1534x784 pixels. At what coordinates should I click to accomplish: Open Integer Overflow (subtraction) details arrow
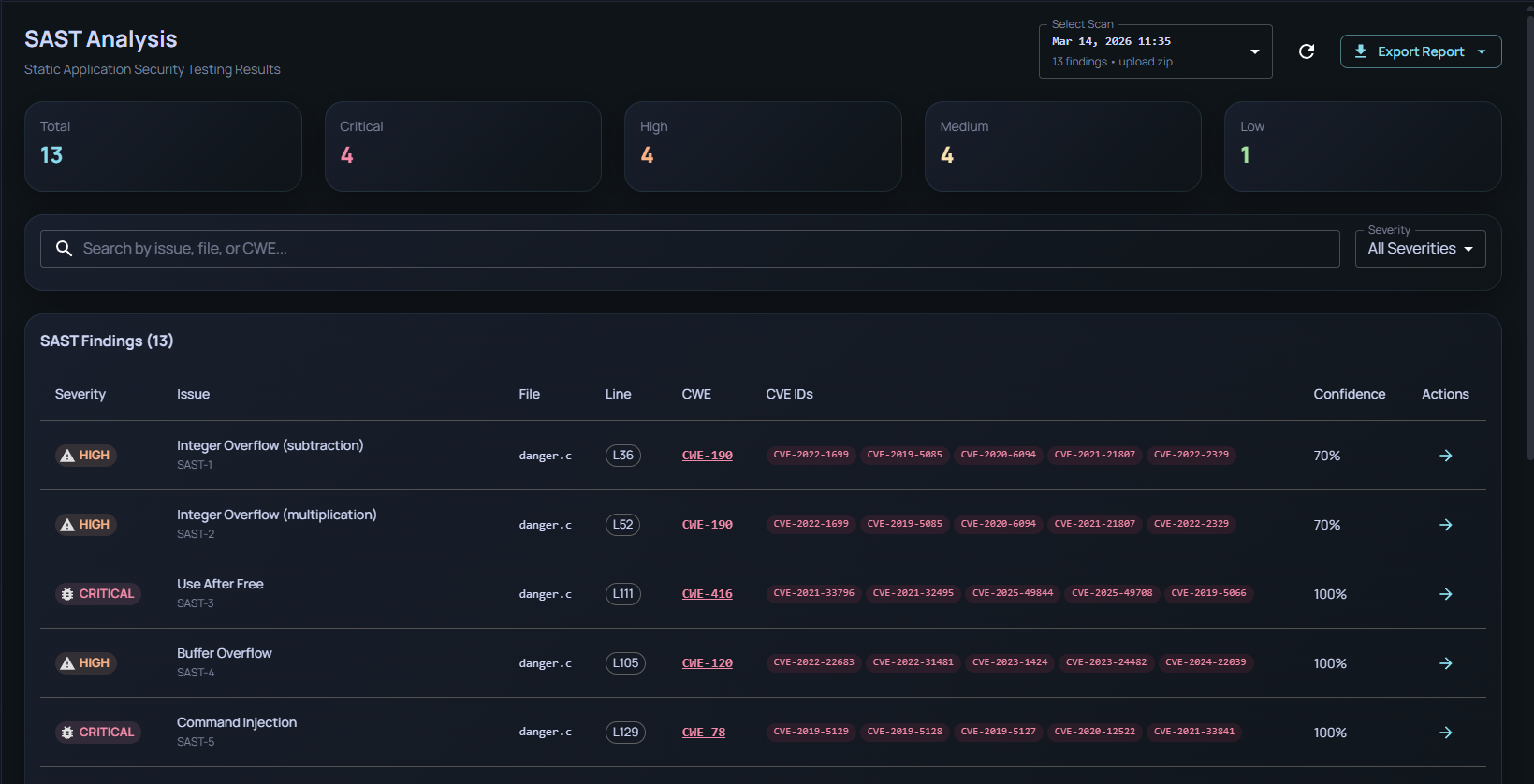(1445, 456)
